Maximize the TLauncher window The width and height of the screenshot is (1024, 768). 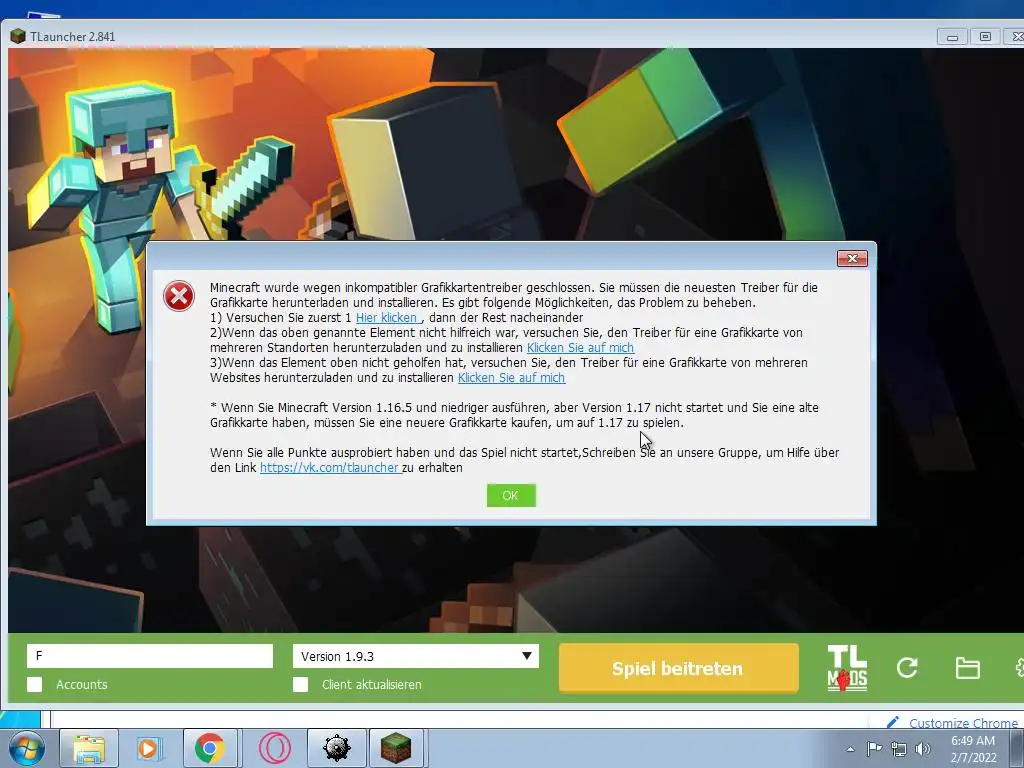pyautogui.click(x=985, y=37)
